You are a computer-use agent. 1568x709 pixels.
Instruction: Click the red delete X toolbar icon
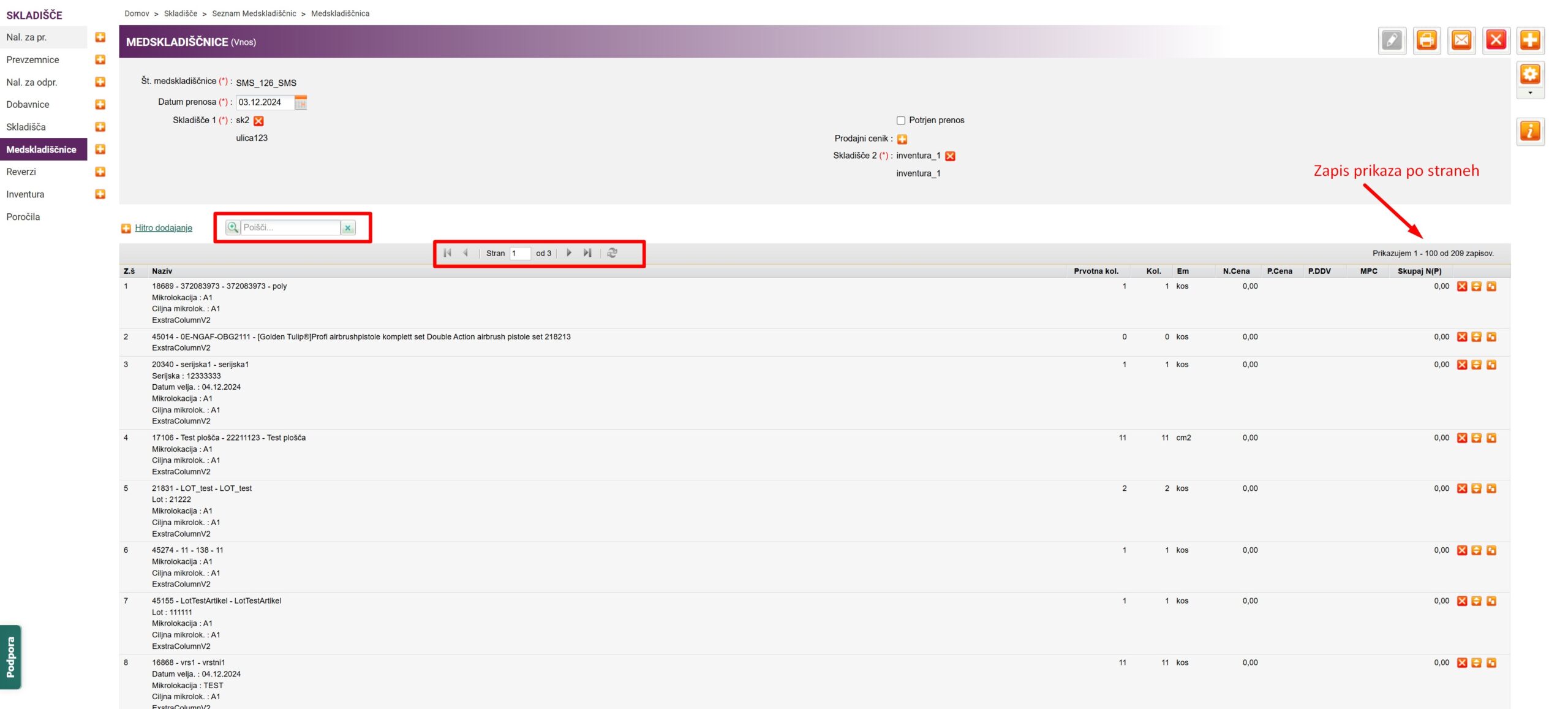[x=1496, y=40]
